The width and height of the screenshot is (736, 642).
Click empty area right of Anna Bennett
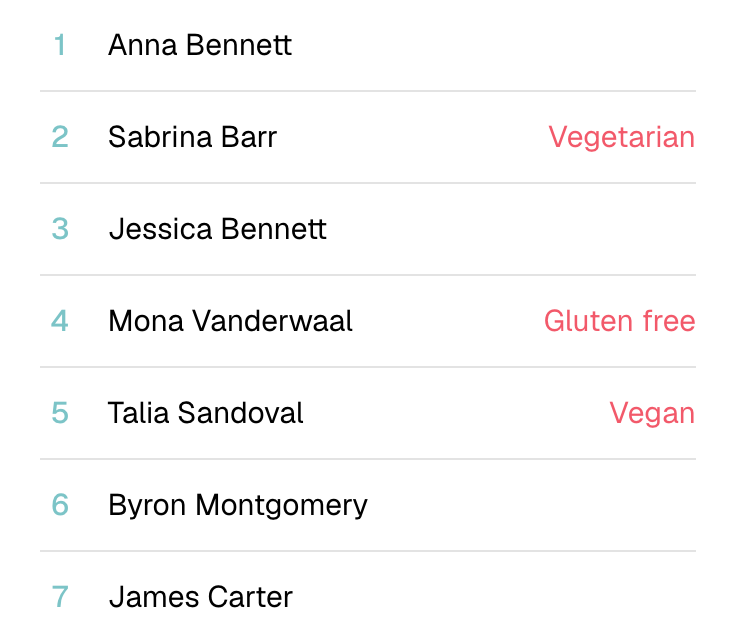click(494, 45)
